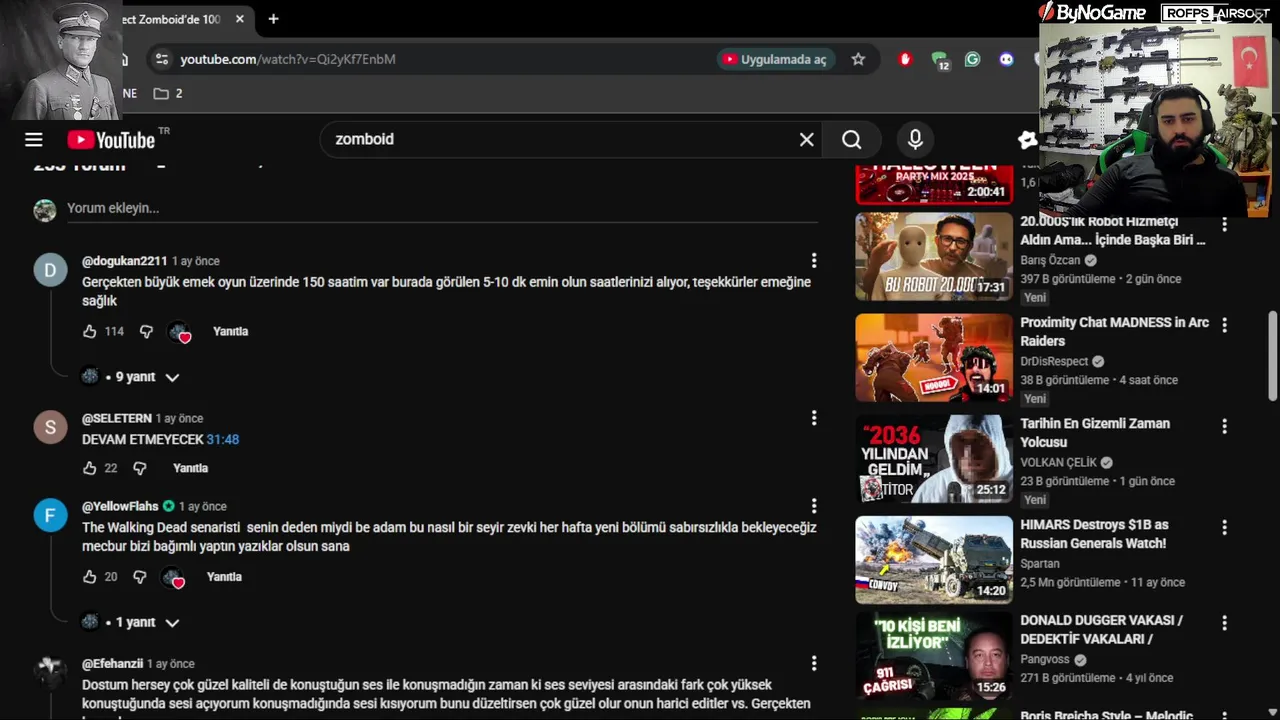Screen dimensions: 1280x720
Task: Open the blue round extension icon
Action: tap(1006, 59)
